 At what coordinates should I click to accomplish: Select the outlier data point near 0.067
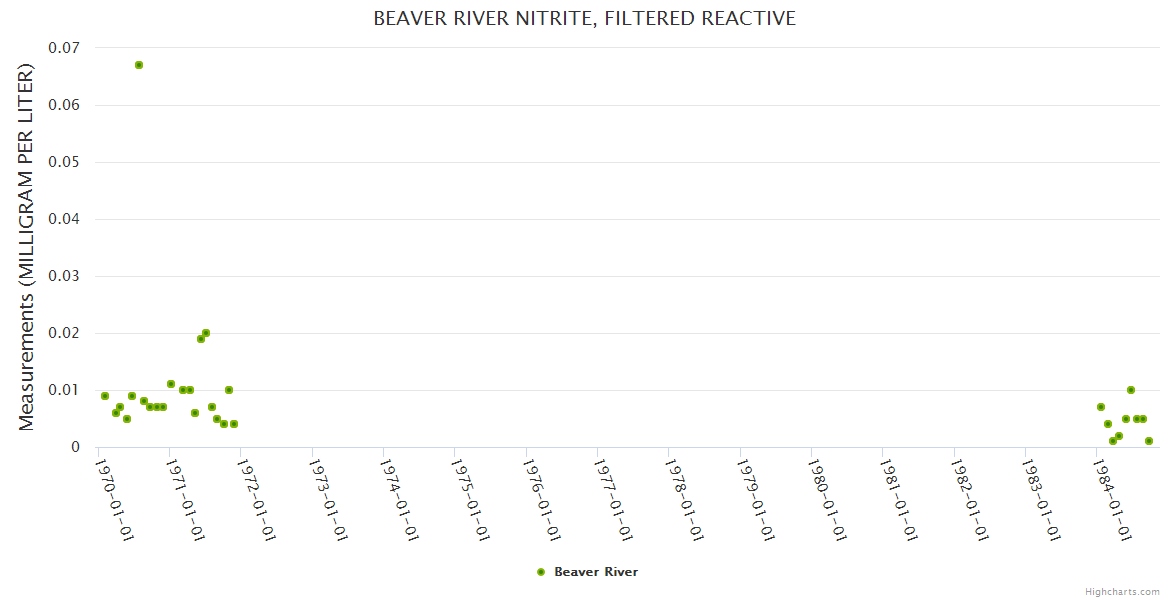coord(139,65)
